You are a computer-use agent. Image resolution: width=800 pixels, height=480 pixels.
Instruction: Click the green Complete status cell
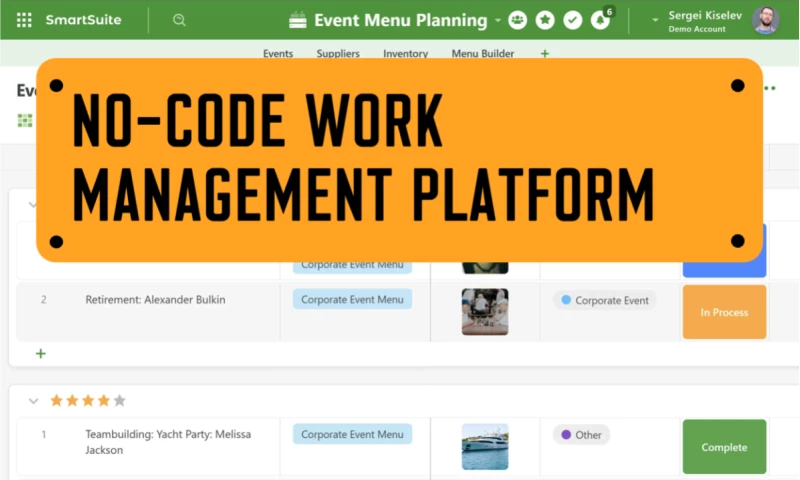point(724,447)
